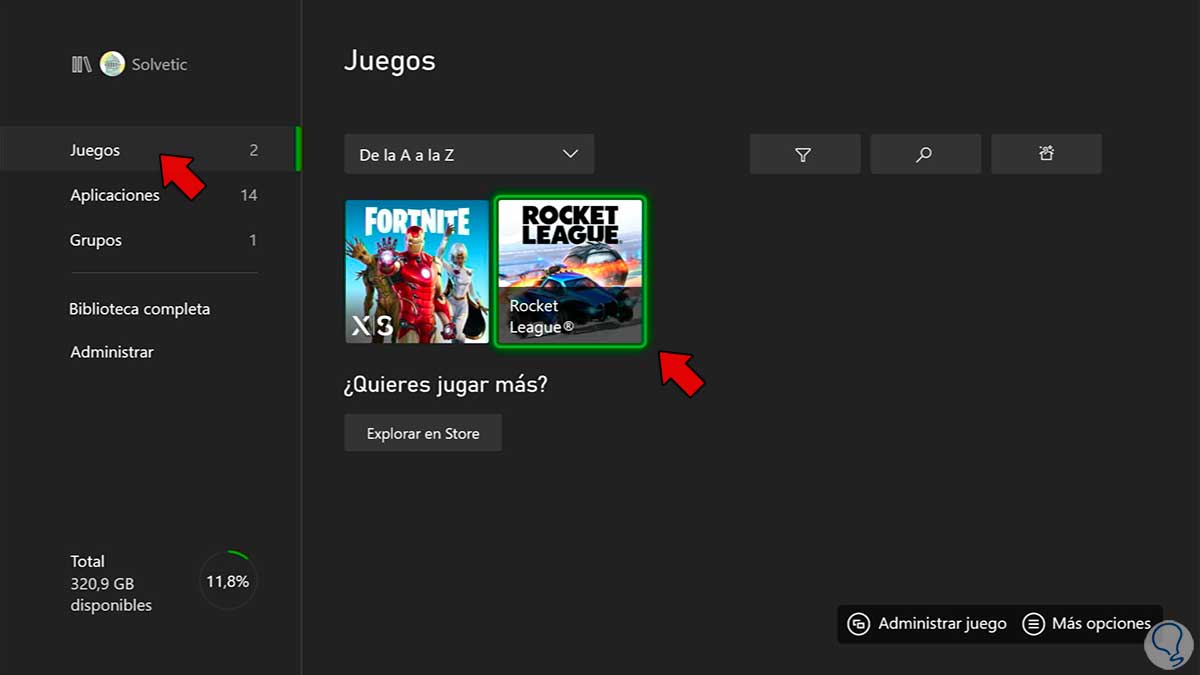The image size is (1200, 675).
Task: Open the Solvetic profile avatar
Action: click(112, 64)
